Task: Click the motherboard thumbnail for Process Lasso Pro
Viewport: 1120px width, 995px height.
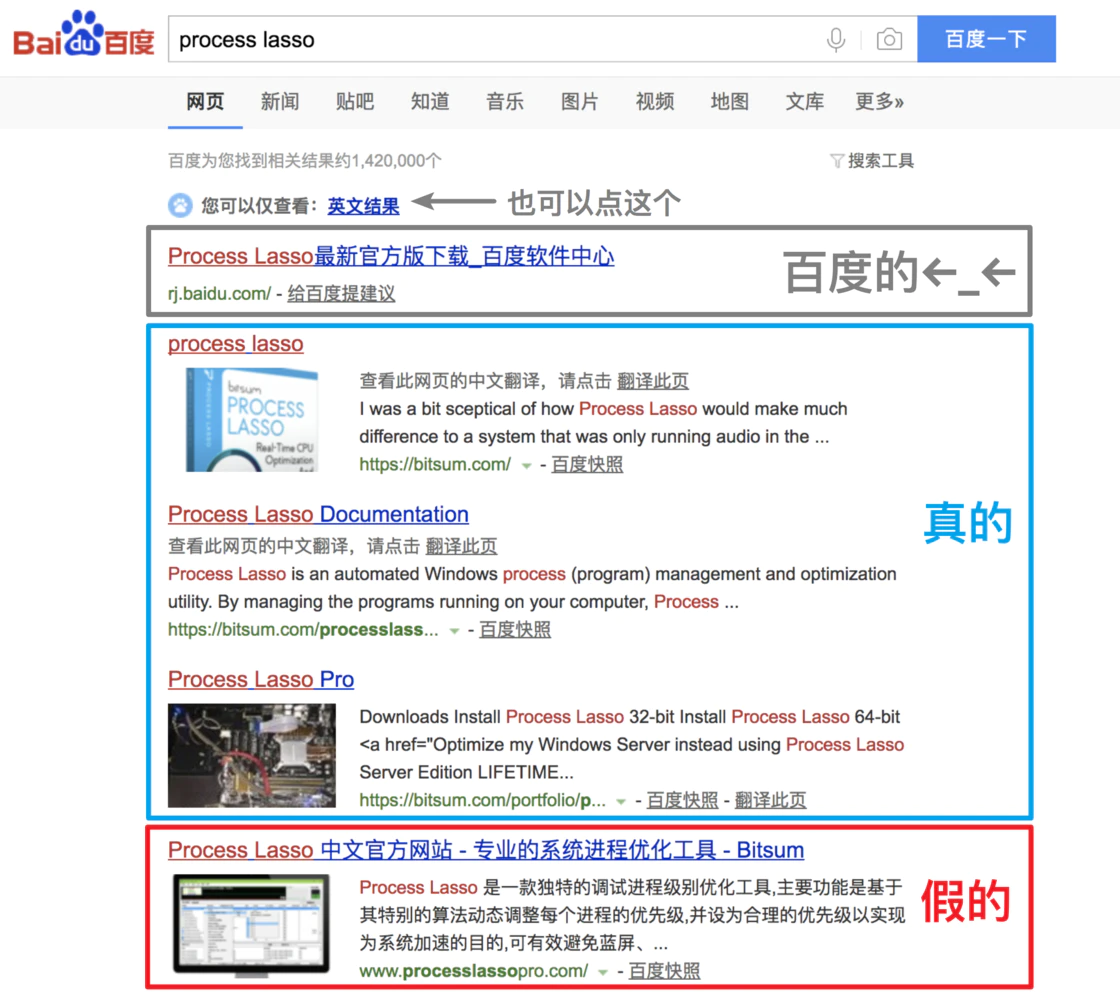Action: [x=252, y=755]
